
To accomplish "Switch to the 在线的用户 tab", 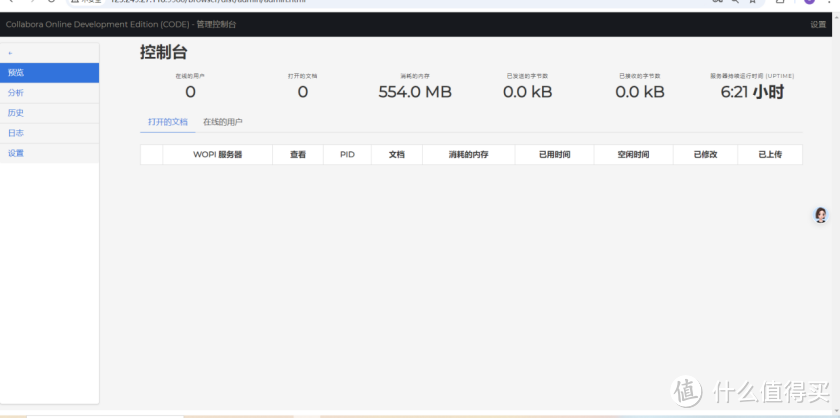I will 223,122.
